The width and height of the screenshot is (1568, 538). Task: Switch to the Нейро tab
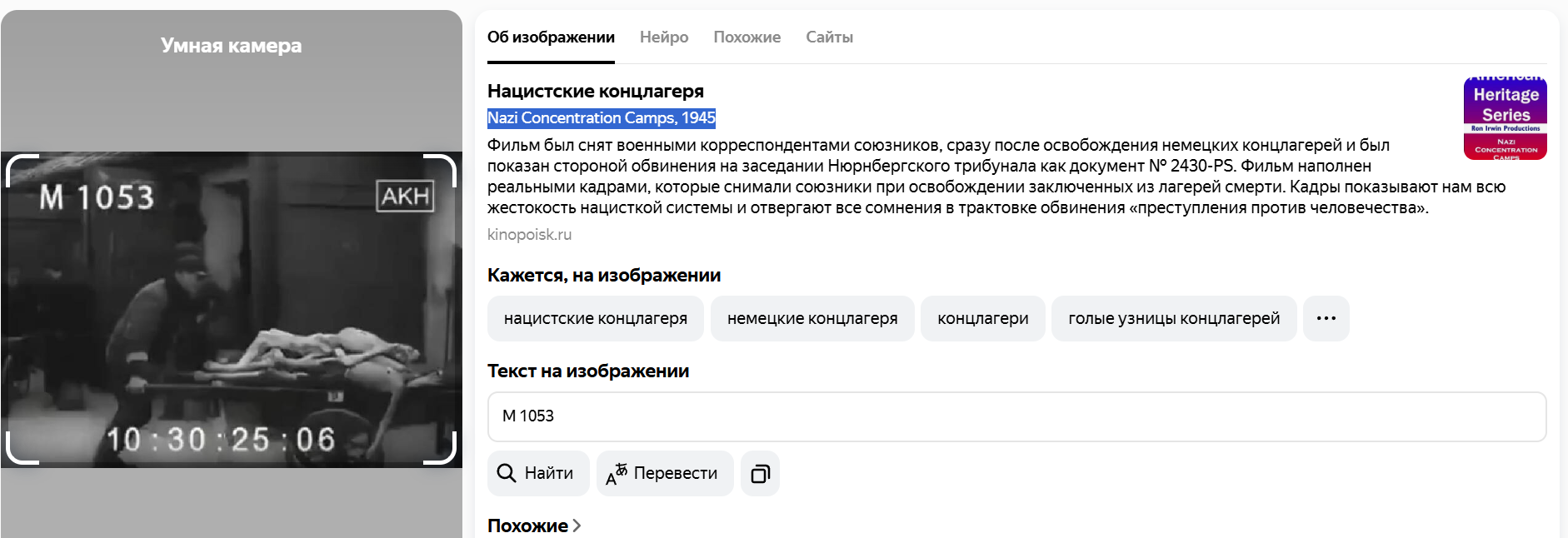click(664, 37)
